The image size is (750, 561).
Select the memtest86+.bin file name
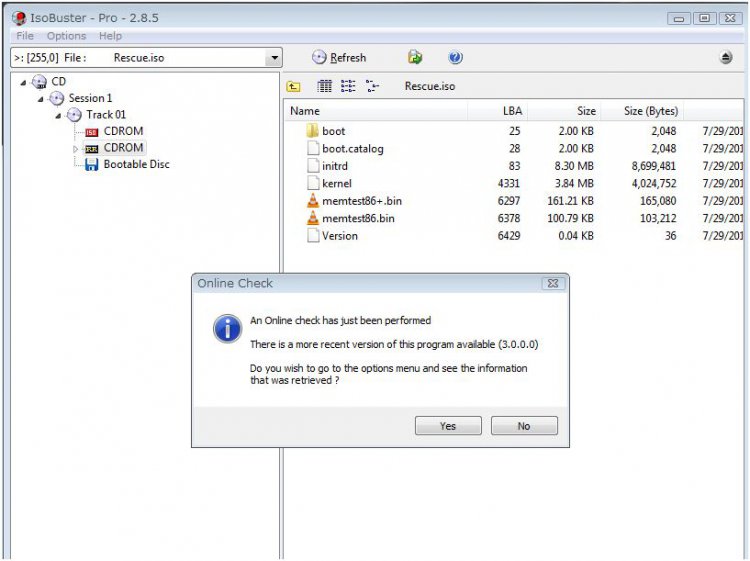(362, 201)
